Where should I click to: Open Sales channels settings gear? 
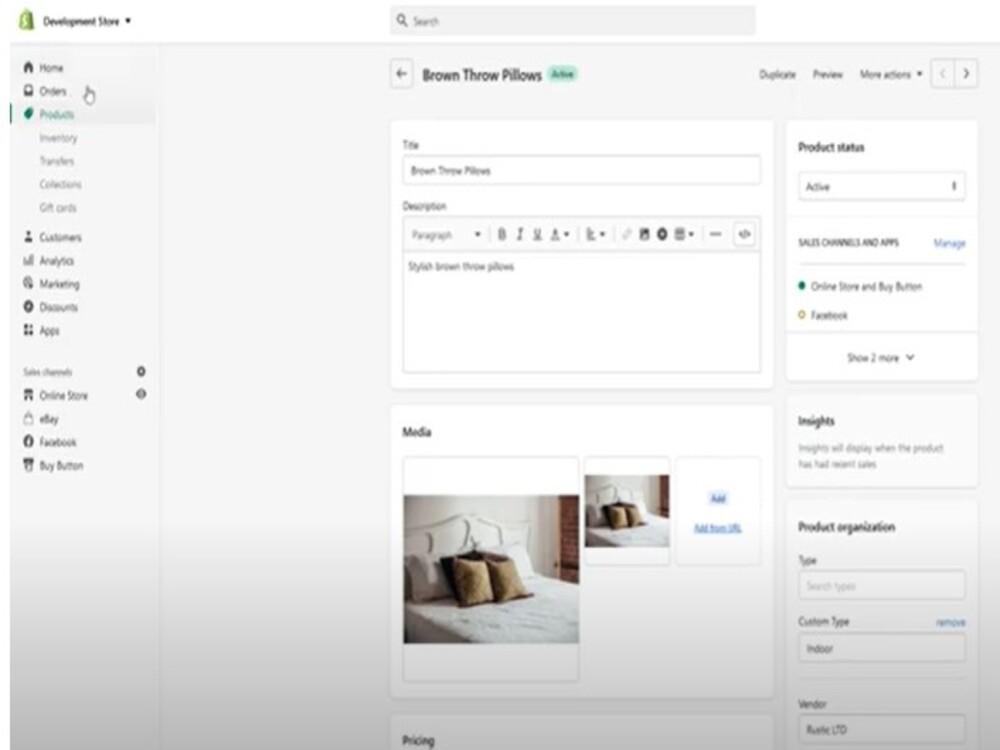[141, 371]
